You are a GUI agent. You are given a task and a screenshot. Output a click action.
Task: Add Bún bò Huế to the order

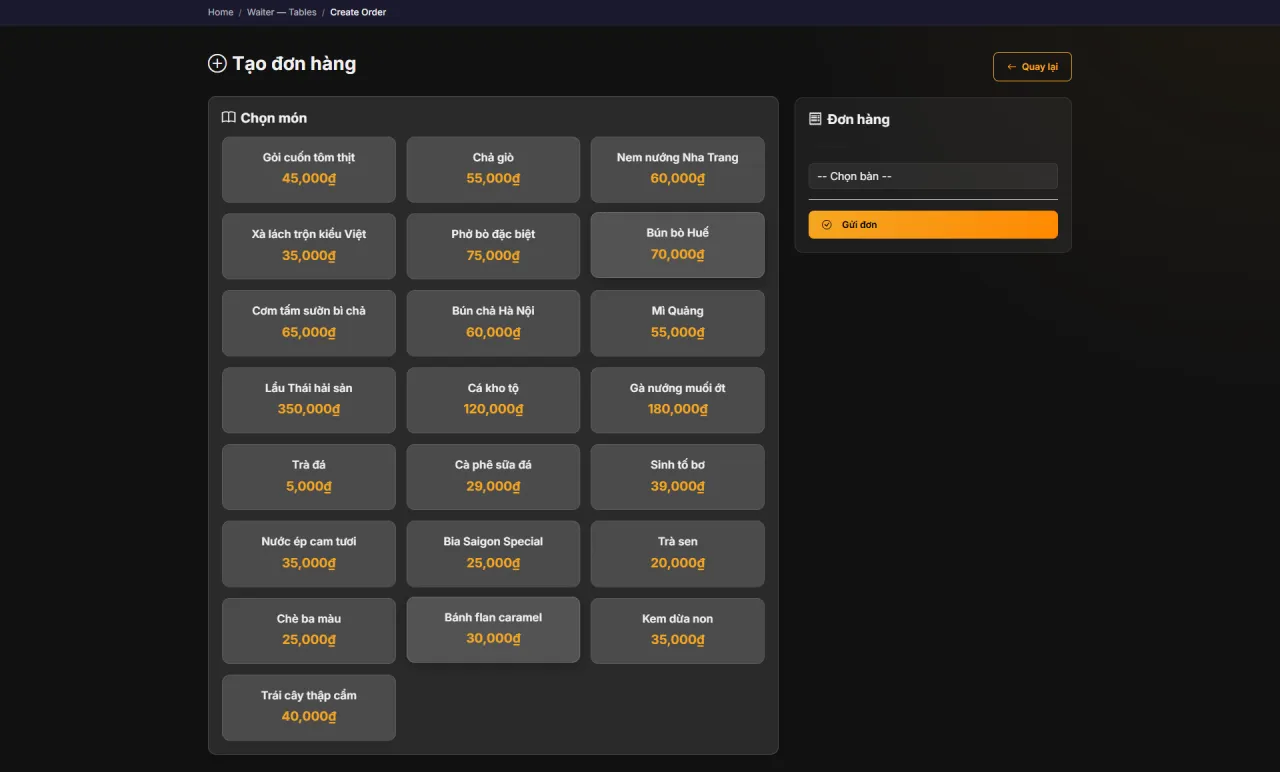678,245
